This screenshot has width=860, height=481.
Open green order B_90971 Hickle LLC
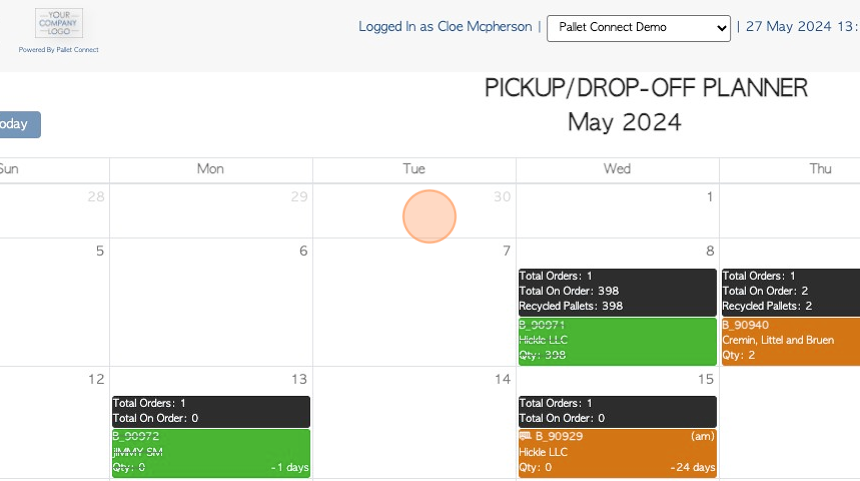pos(618,341)
